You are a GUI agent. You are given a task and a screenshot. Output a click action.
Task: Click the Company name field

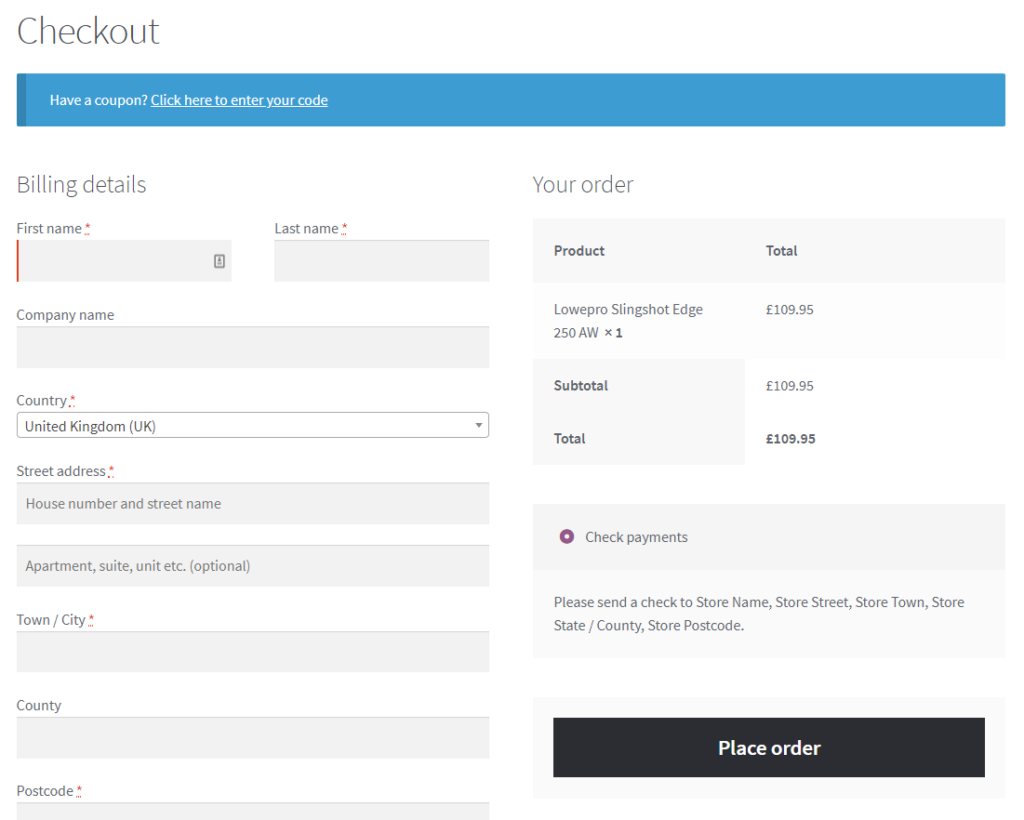pyautogui.click(x=252, y=347)
